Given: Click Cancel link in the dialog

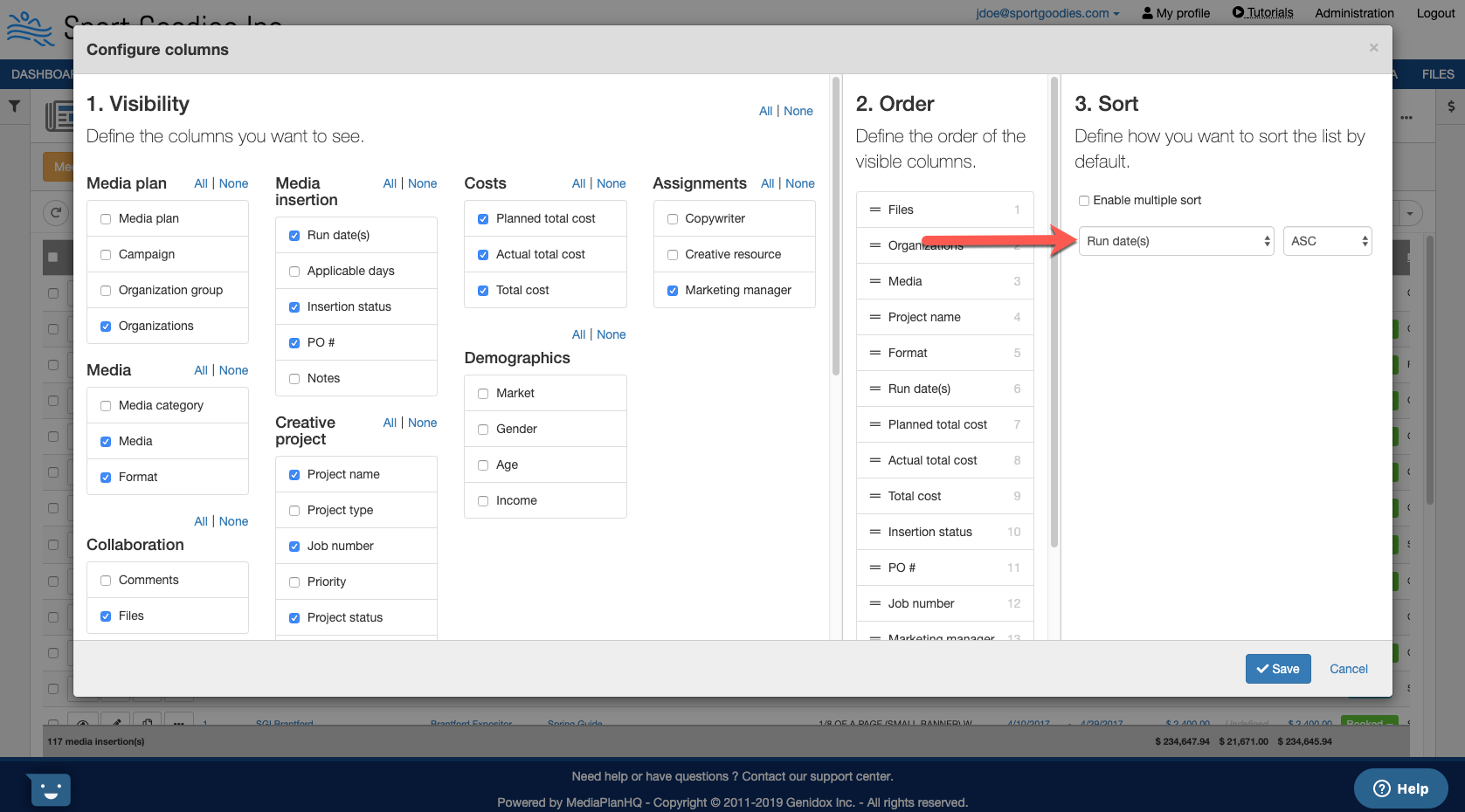Looking at the screenshot, I should click(1348, 669).
